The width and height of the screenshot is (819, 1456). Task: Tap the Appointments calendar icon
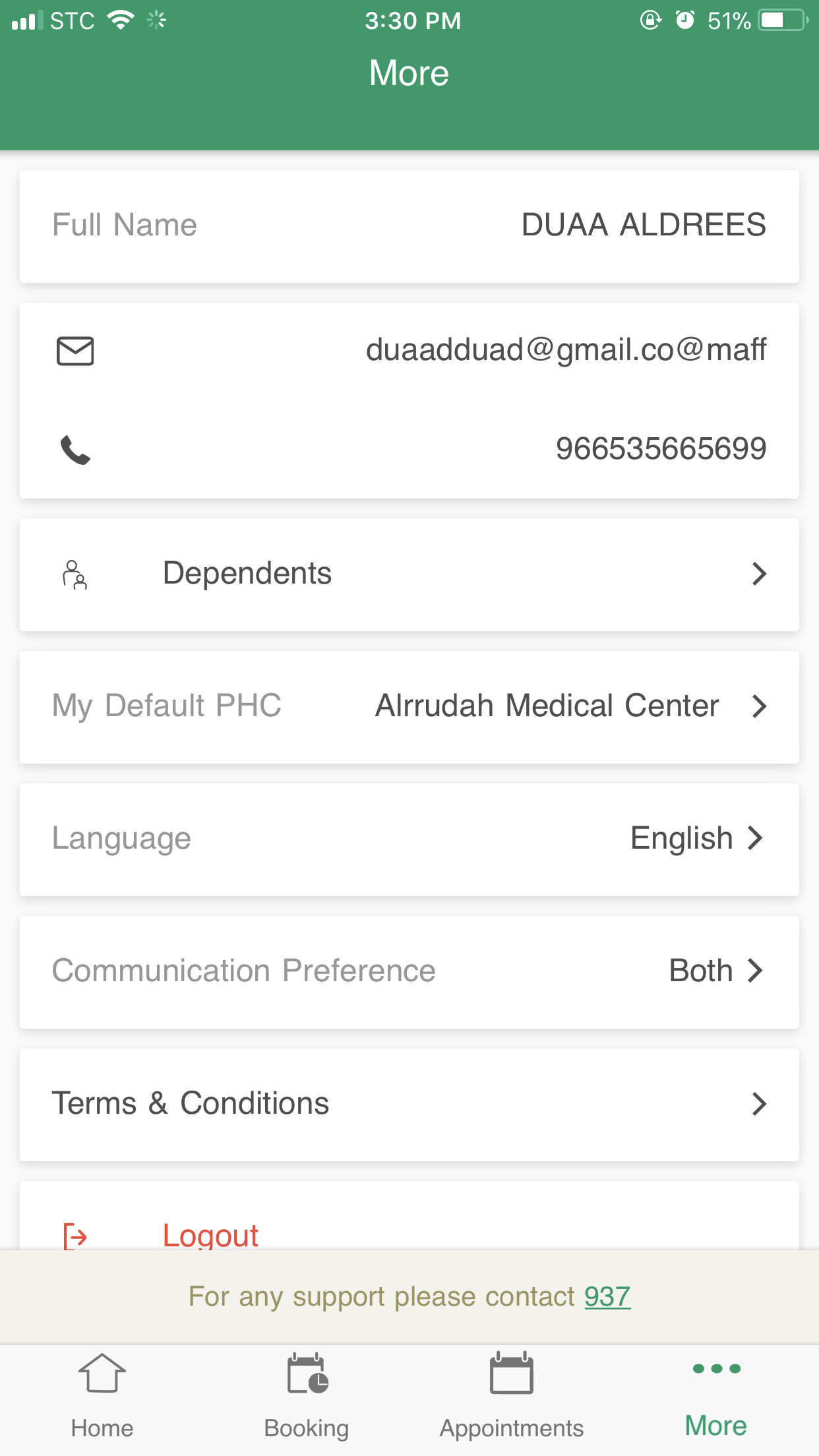[x=511, y=1374]
